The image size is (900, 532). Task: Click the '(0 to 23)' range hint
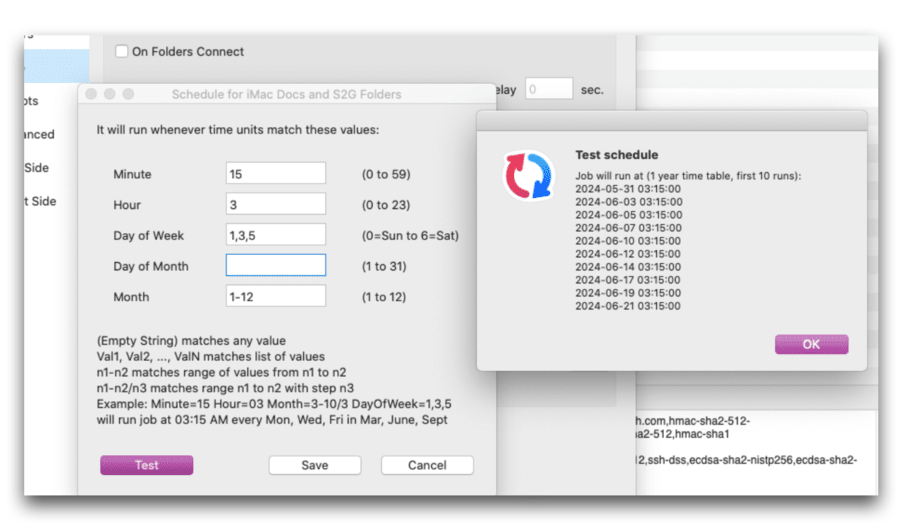click(x=386, y=205)
